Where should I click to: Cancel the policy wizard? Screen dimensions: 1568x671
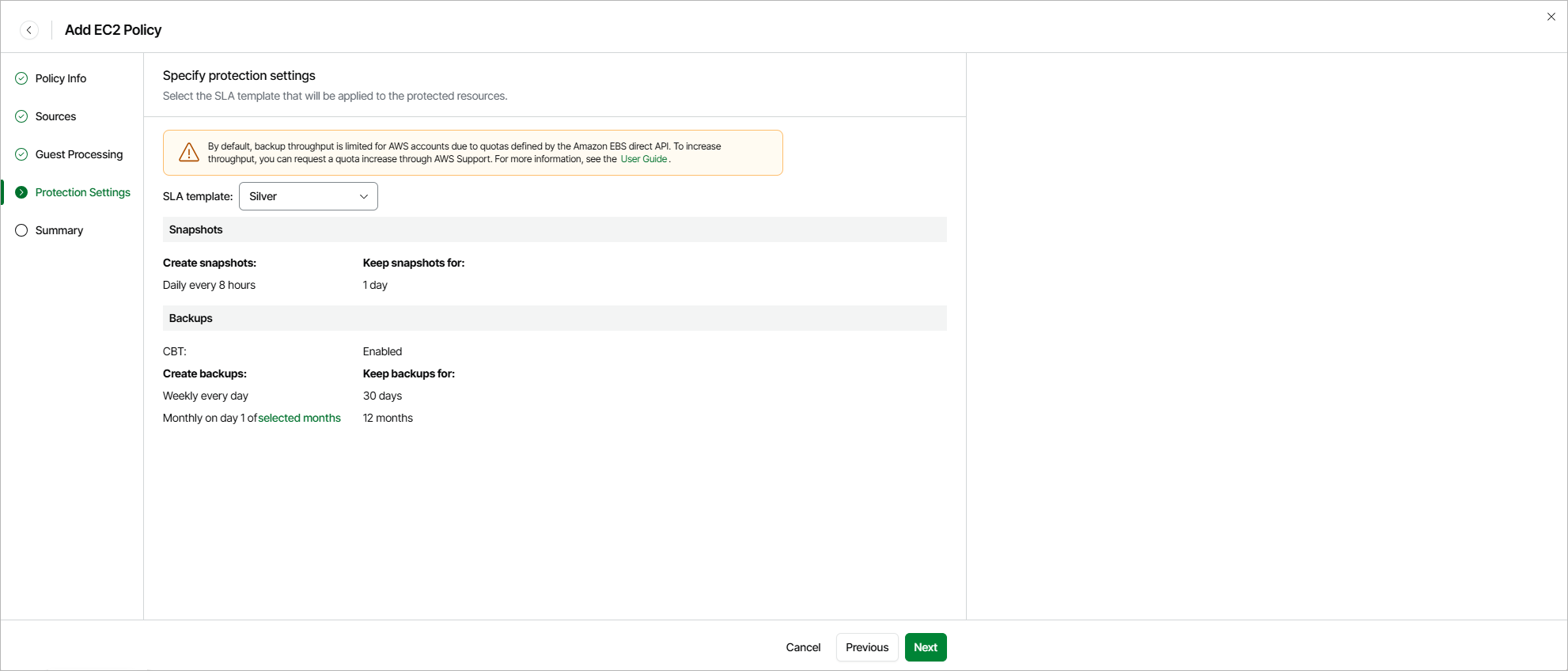coord(803,647)
